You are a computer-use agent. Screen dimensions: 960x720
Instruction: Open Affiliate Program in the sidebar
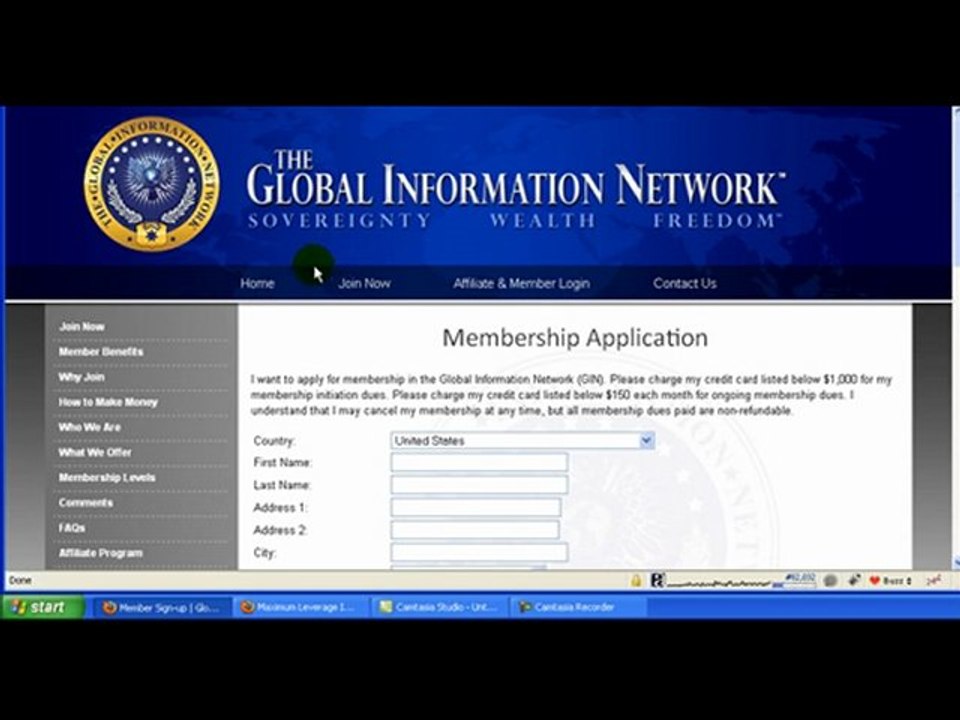[x=100, y=552]
